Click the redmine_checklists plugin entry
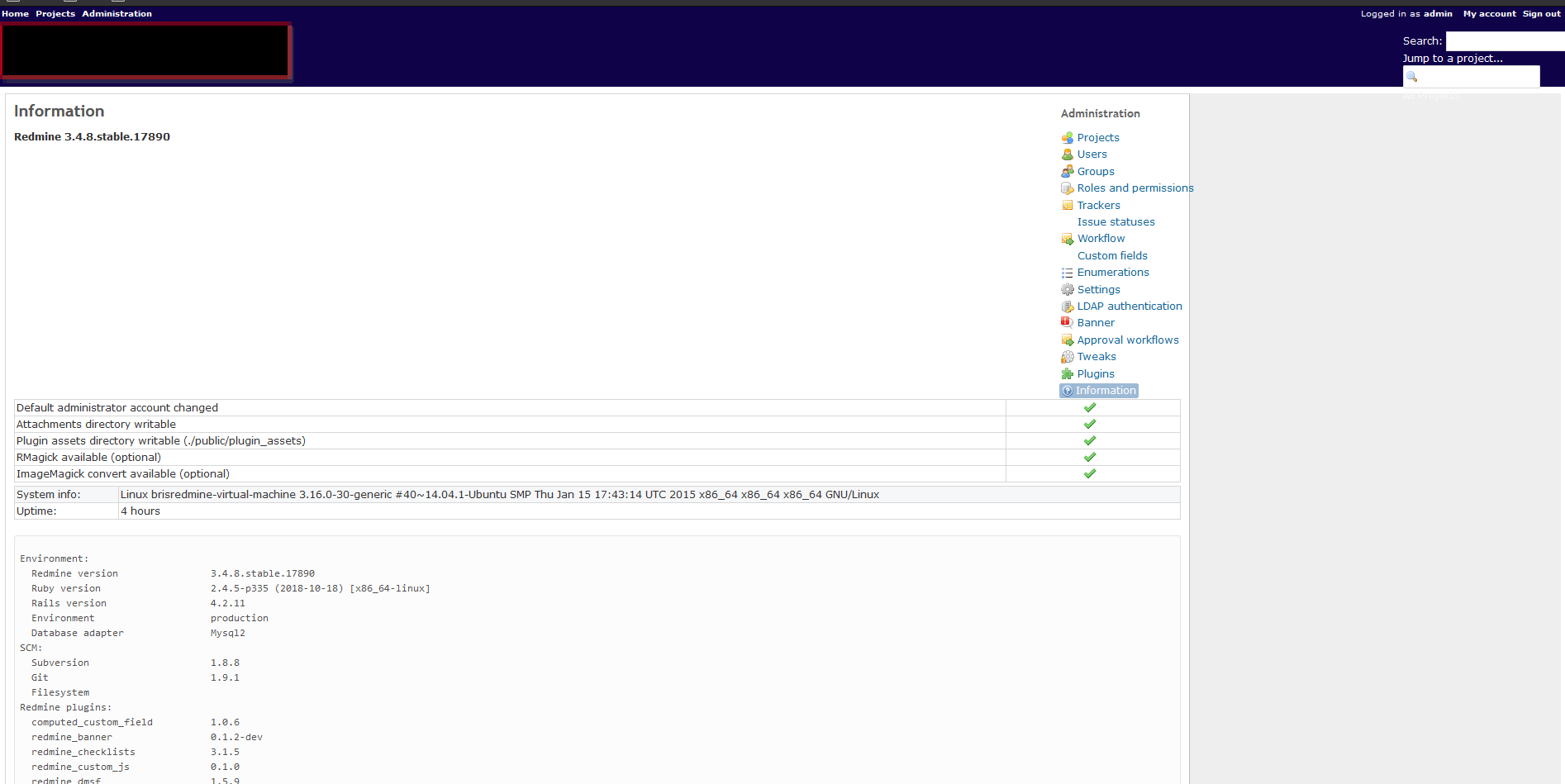This screenshot has height=784, width=1565. (83, 753)
